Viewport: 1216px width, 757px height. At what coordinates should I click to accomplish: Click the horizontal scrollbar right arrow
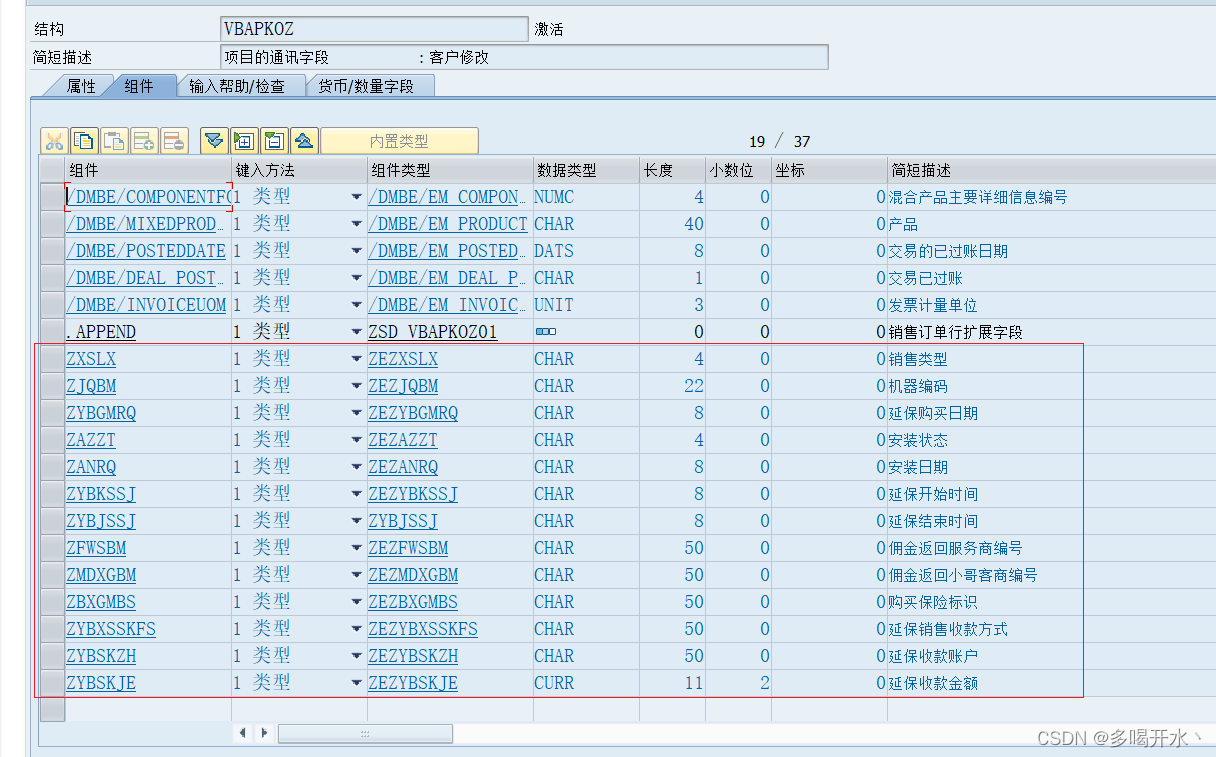pos(263,733)
